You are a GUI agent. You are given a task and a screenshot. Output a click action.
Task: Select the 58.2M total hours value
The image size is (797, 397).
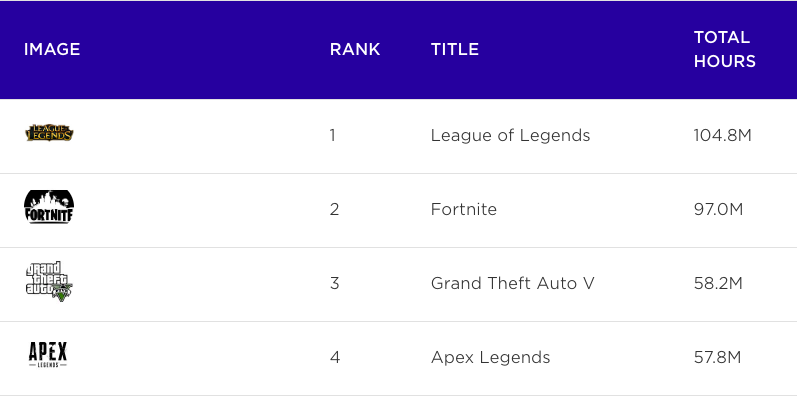click(x=718, y=283)
